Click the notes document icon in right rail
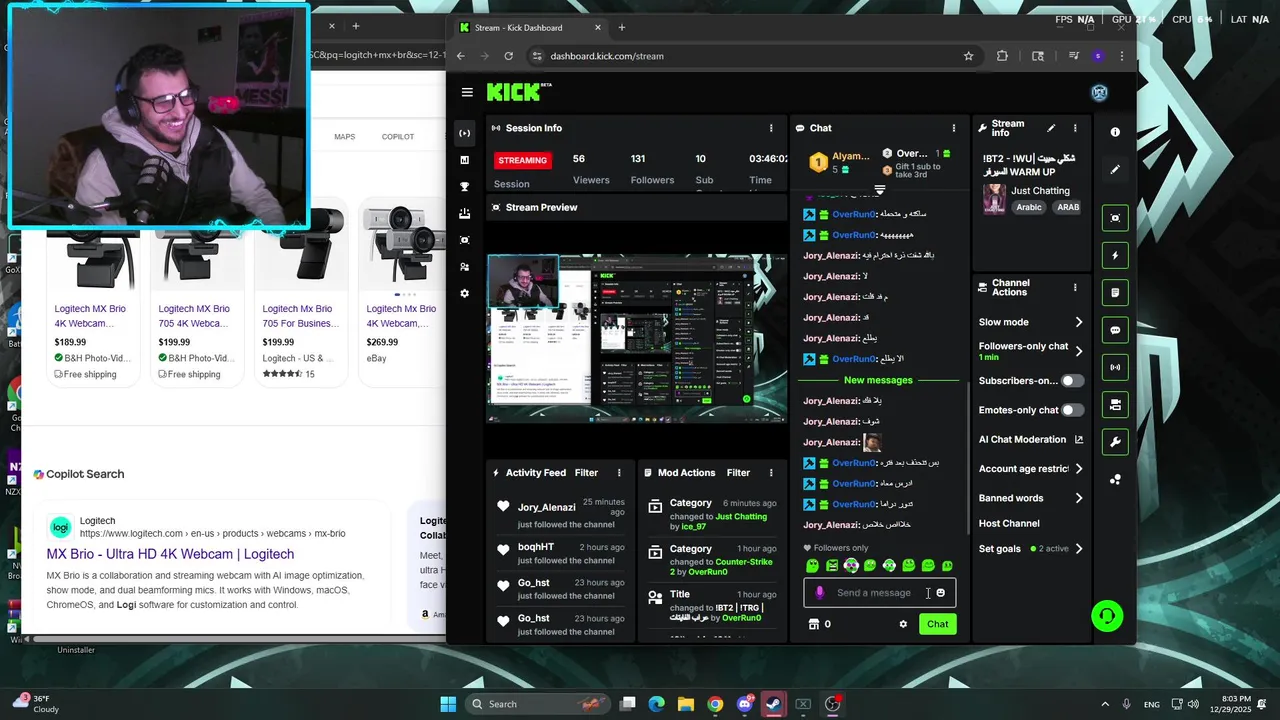This screenshot has width=1280, height=720. (x=1115, y=293)
